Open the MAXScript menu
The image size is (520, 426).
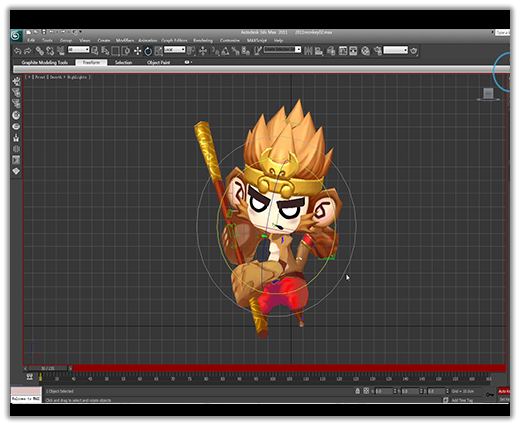[257, 40]
